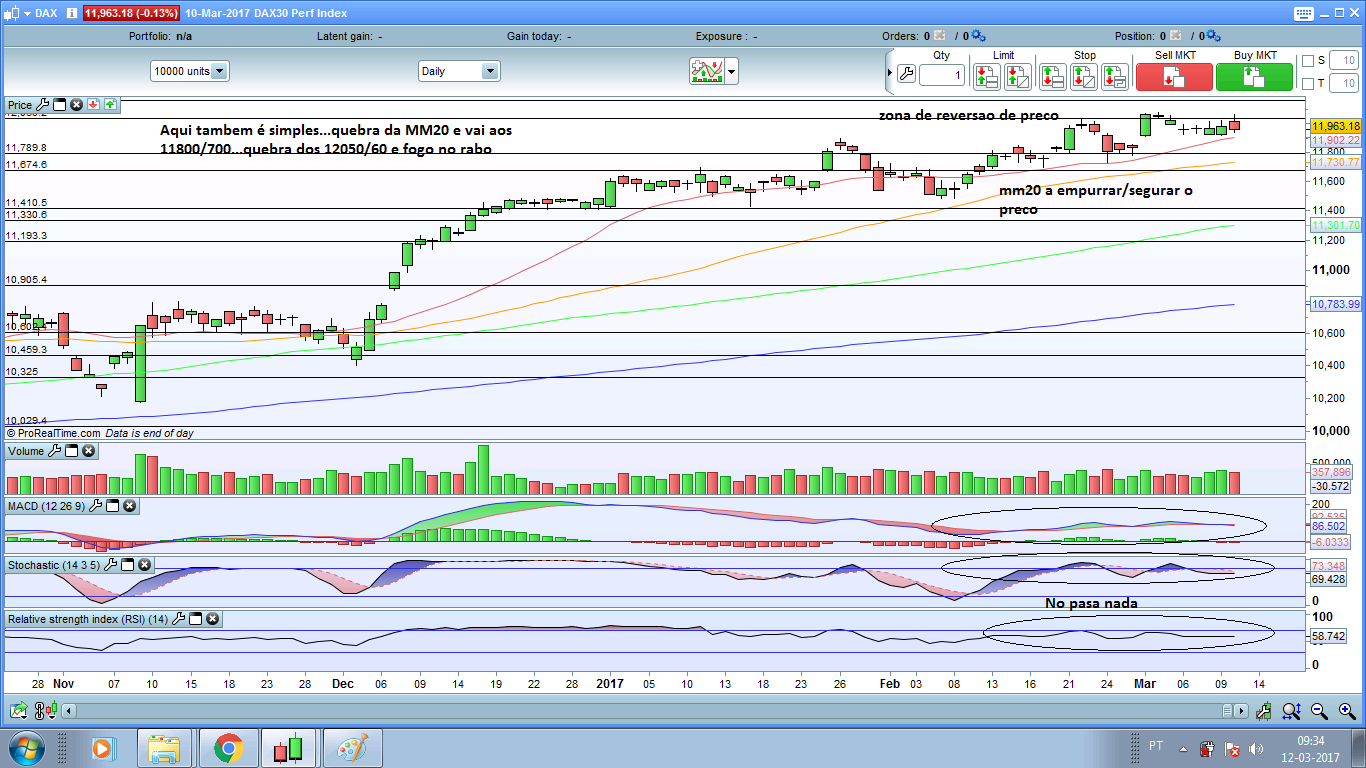Show hidden system tray icons arrow

(1183, 749)
